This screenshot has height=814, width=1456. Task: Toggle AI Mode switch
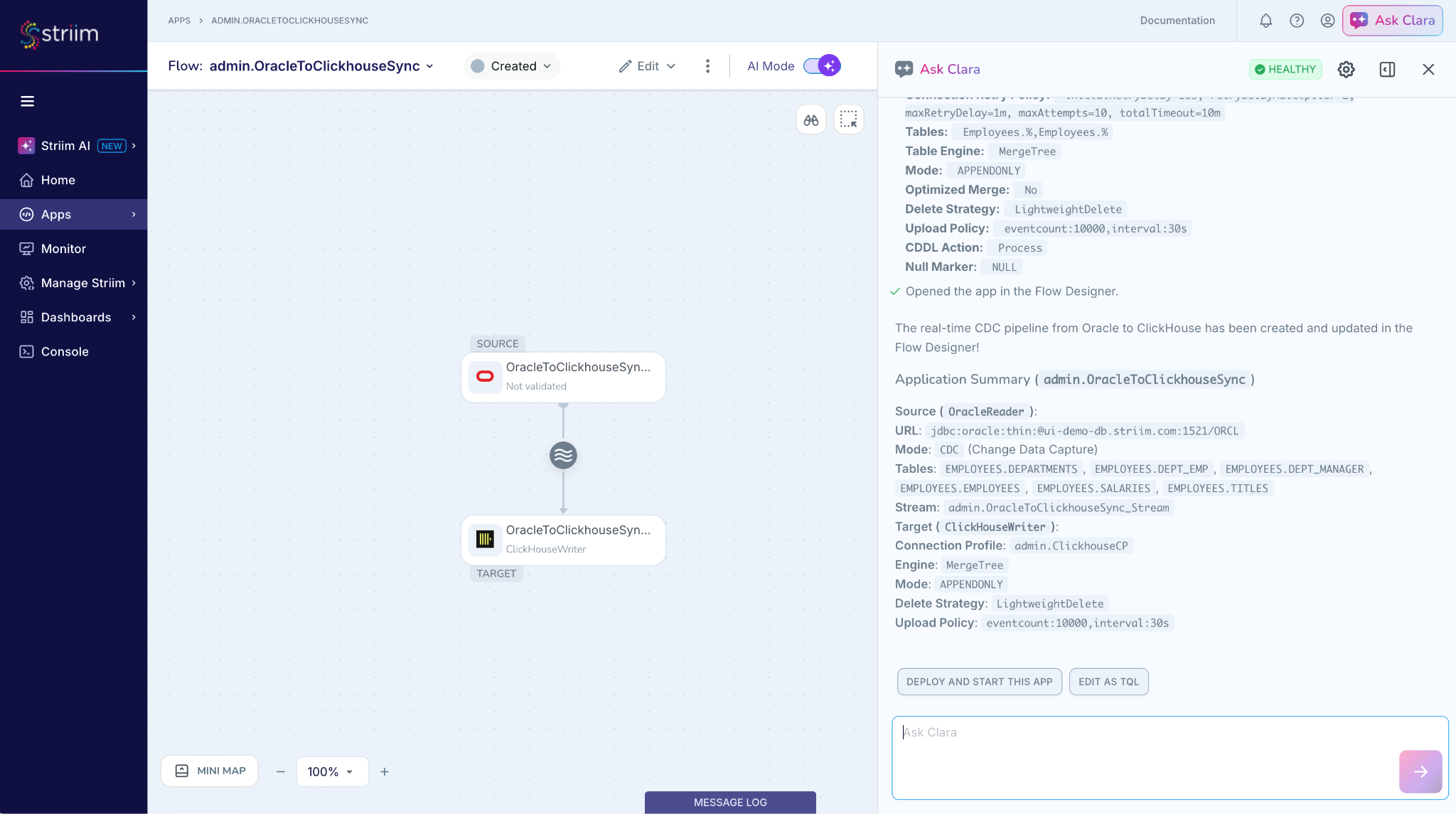pos(822,65)
